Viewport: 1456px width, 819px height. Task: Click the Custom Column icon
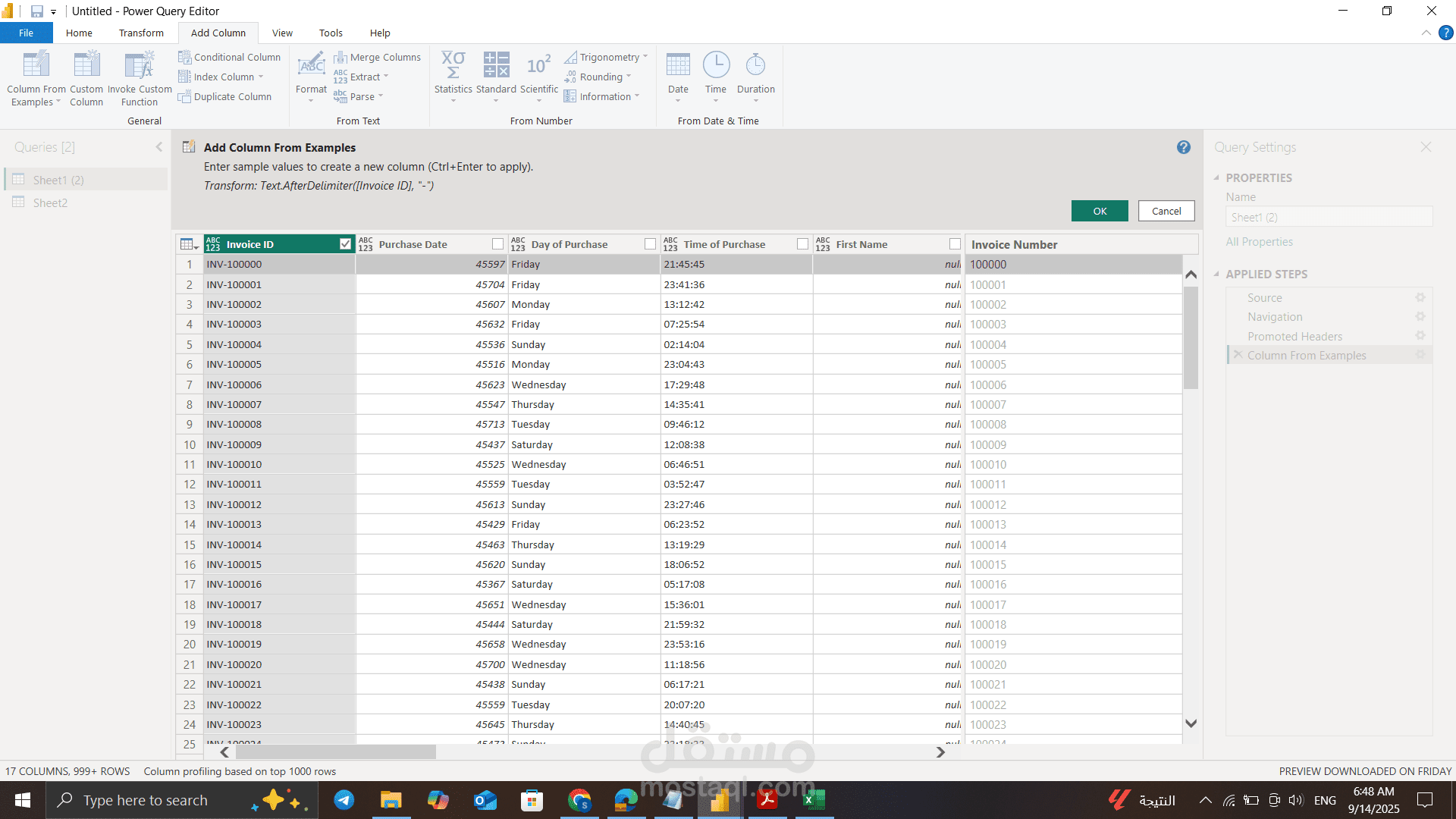pos(86,65)
